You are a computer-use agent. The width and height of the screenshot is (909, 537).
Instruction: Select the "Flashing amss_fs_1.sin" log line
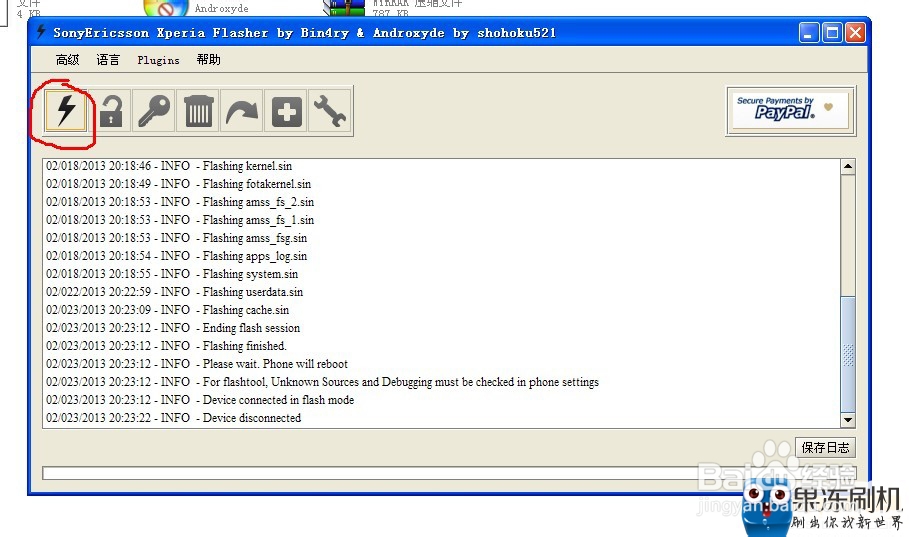click(x=180, y=220)
